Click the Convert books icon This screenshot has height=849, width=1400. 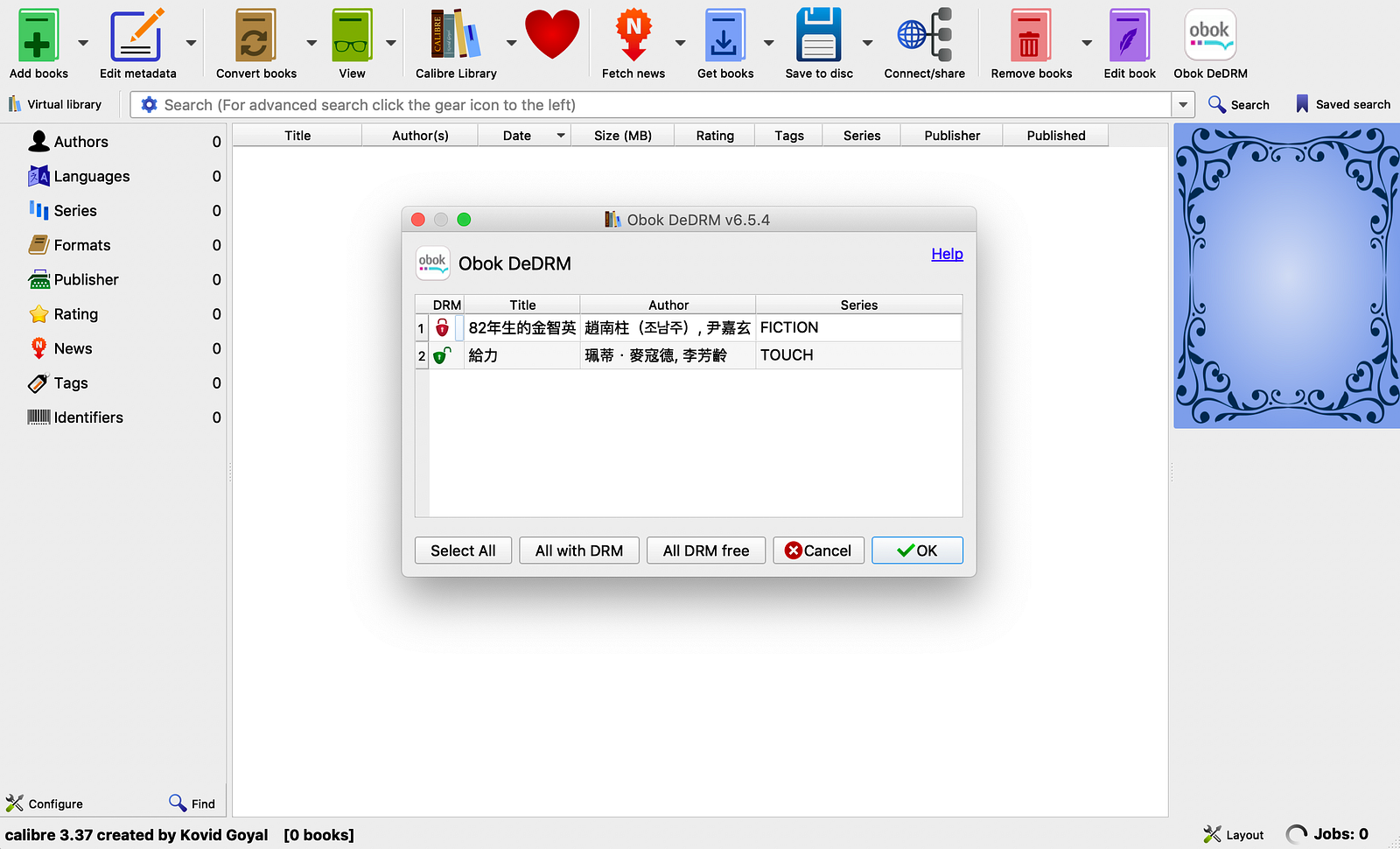pyautogui.click(x=255, y=36)
